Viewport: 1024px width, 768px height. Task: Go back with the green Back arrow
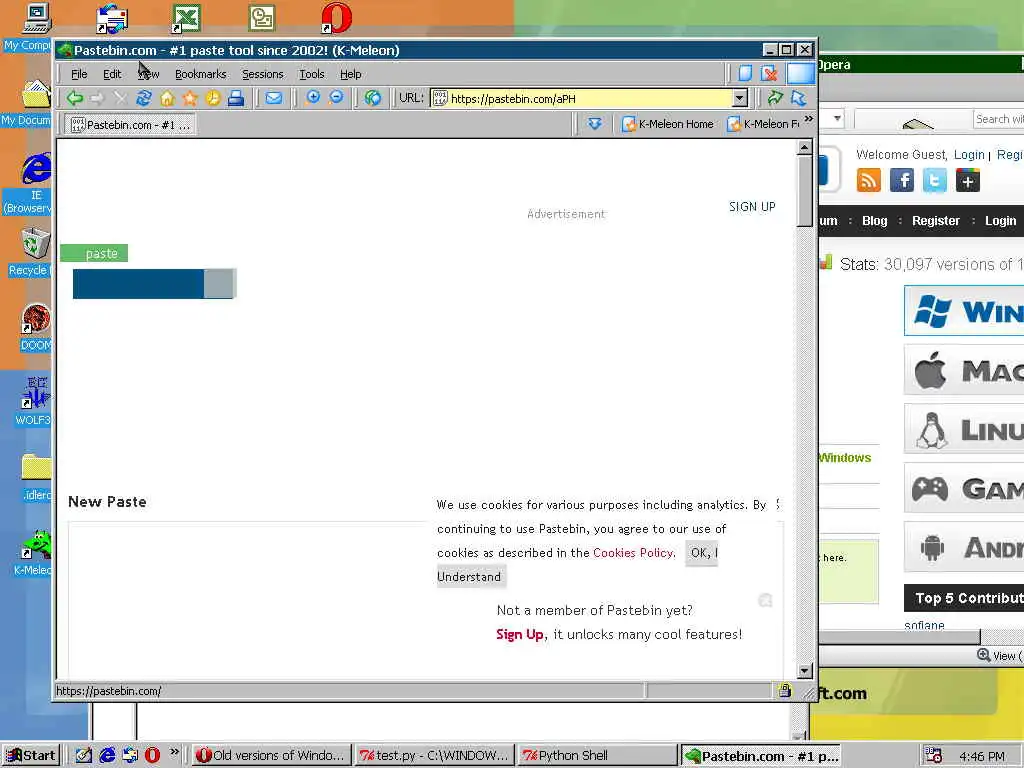tap(75, 99)
